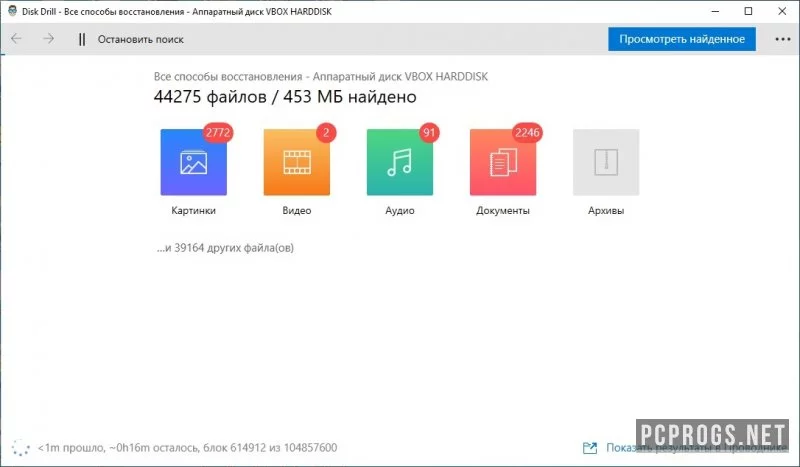Click the Disk Drill app icon in title bar
This screenshot has width=800, height=467.
13,11
